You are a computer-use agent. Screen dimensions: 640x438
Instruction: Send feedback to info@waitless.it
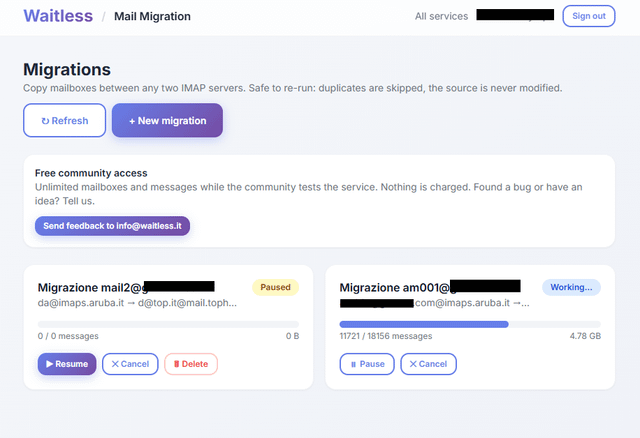point(112,226)
